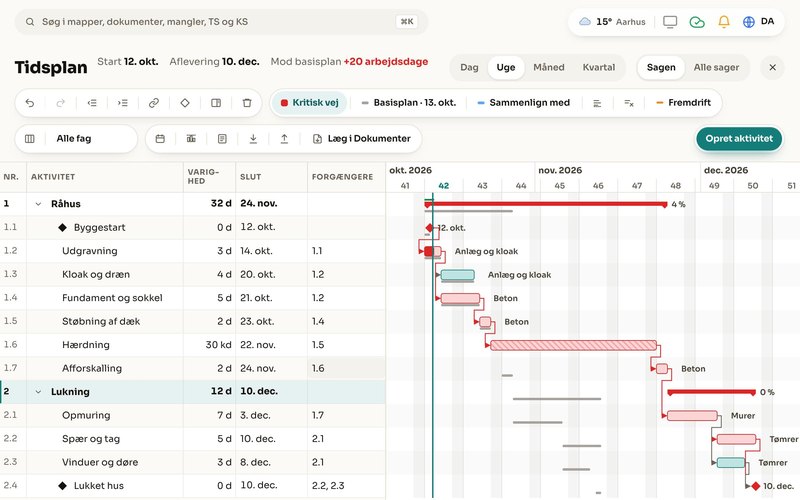The image size is (800, 500).
Task: Upload a schedule via upload icon
Action: pos(284,139)
